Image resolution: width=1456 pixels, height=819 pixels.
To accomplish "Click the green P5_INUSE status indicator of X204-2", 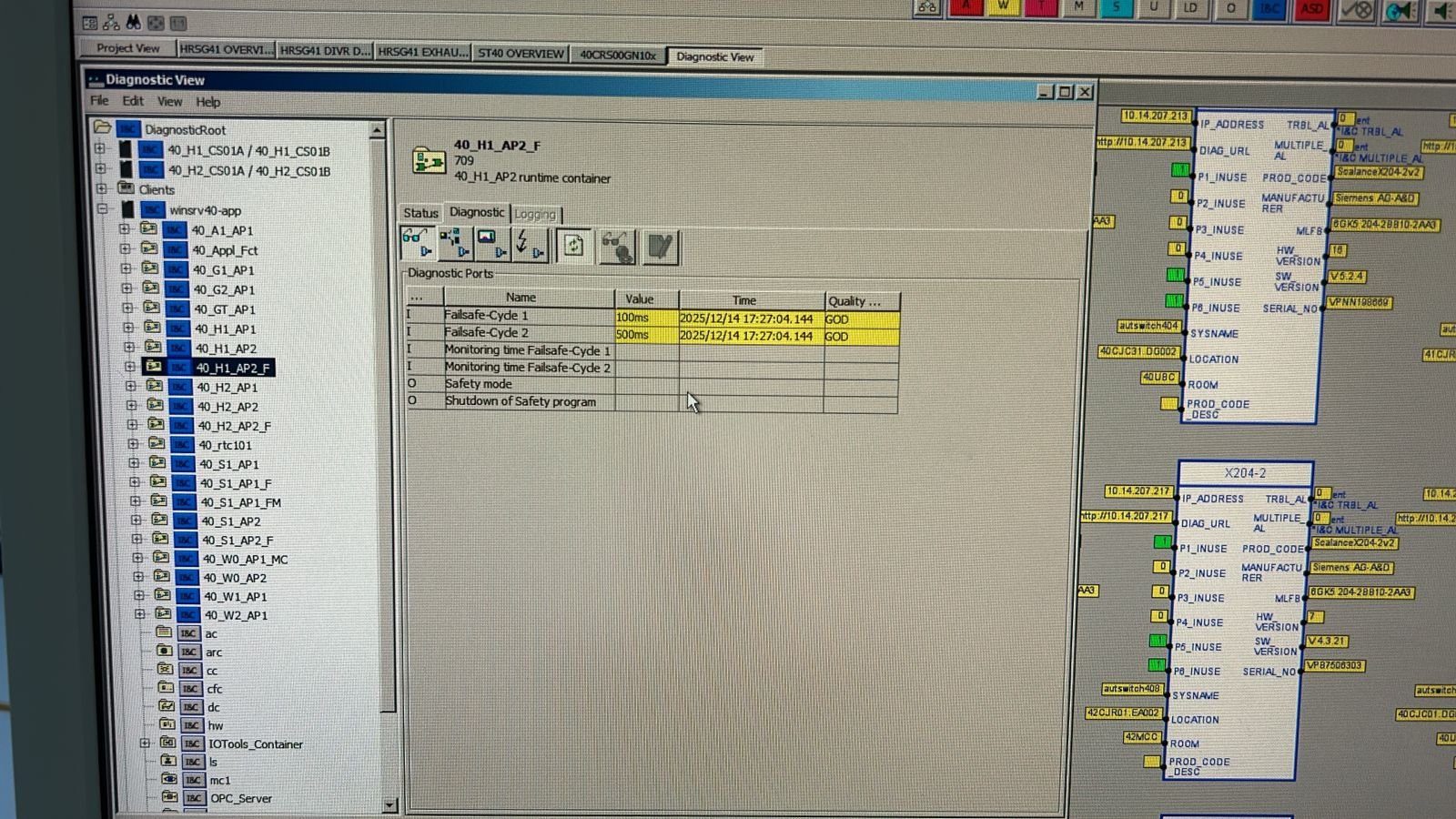I will [1158, 641].
